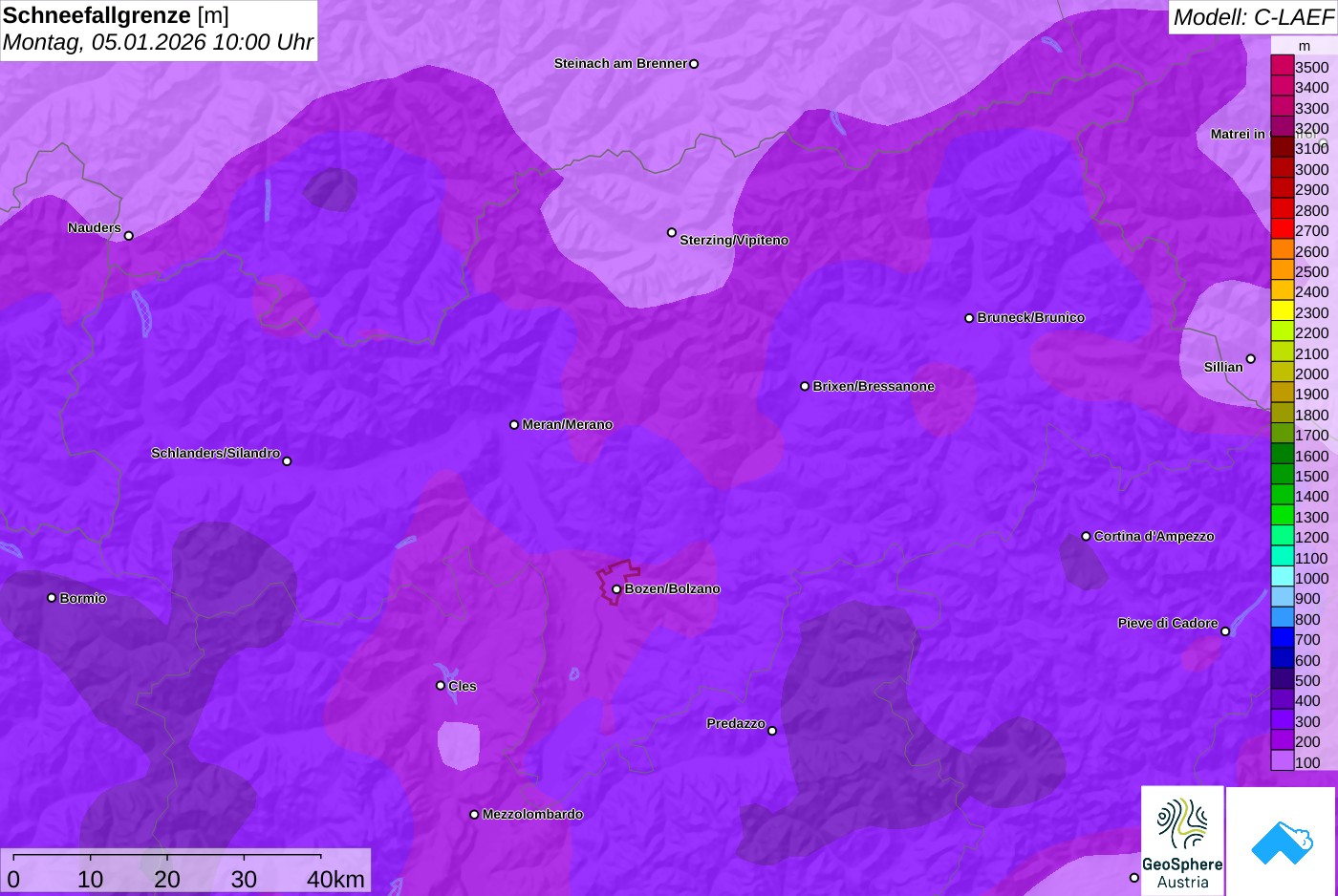
Task: Click the blue cloud arrow logo
Action: [1282, 842]
